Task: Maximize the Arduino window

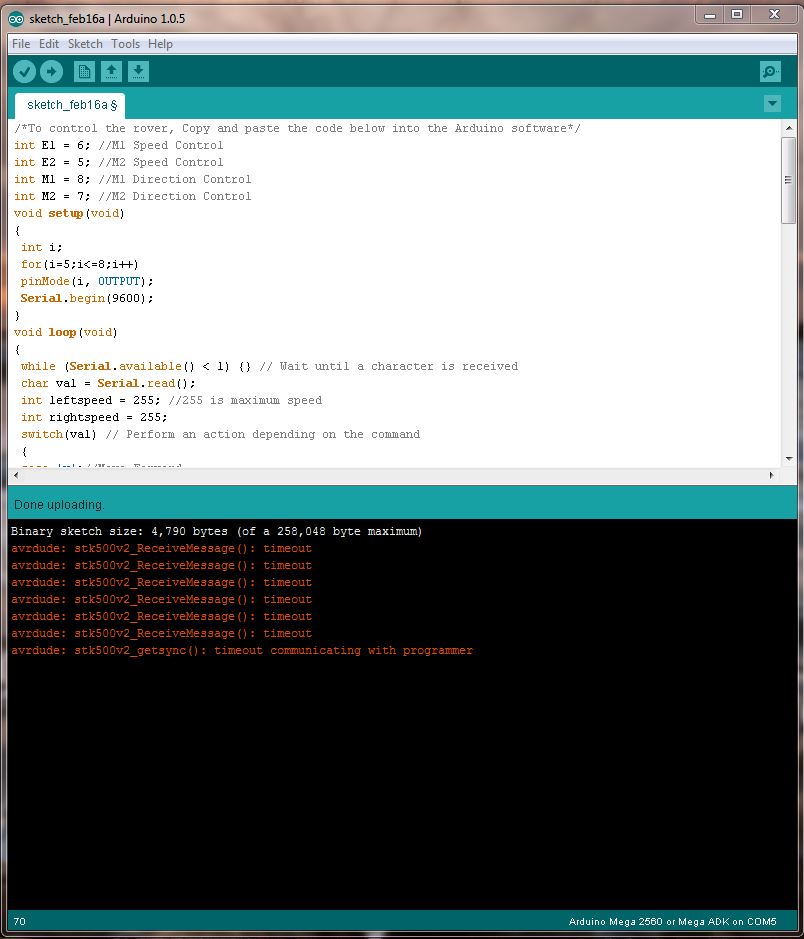Action: [737, 15]
